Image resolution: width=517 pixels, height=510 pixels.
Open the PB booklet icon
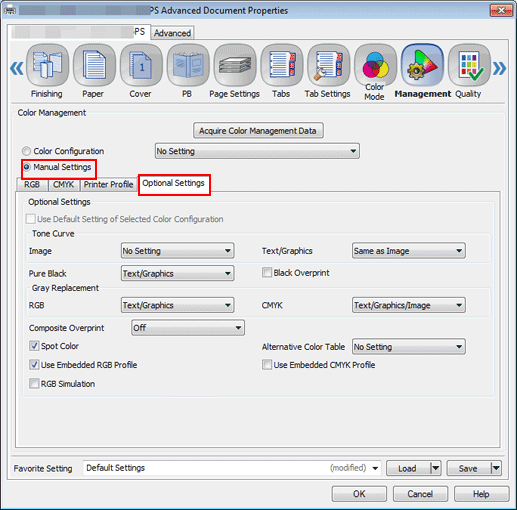coord(188,65)
